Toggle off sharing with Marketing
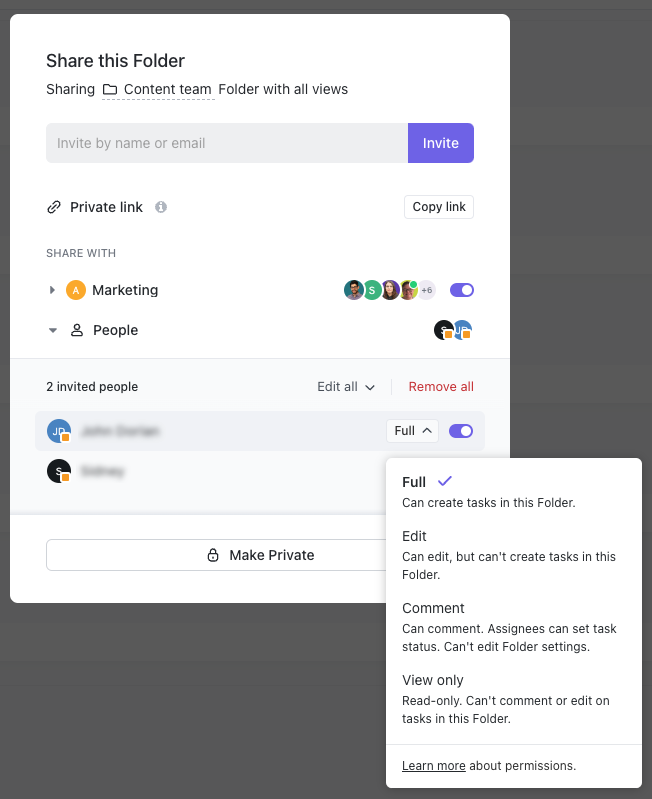This screenshot has width=652, height=799. coord(461,290)
